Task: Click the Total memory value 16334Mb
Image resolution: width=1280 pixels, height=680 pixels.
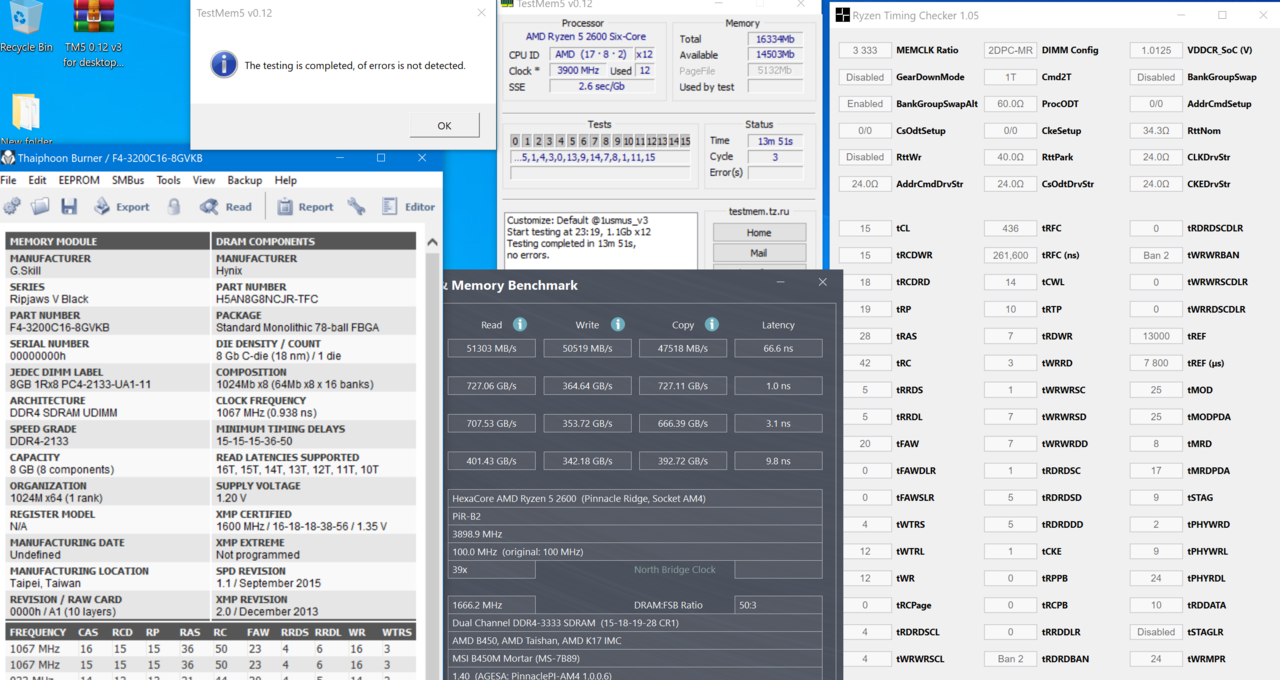Action: pos(774,39)
